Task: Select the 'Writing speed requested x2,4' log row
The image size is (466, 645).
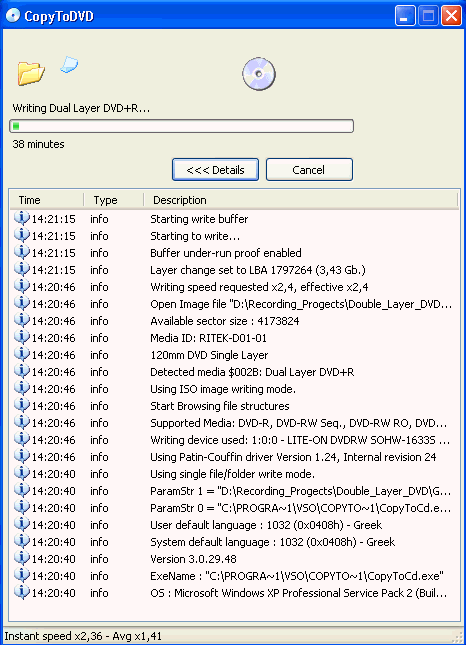Action: pos(234,287)
